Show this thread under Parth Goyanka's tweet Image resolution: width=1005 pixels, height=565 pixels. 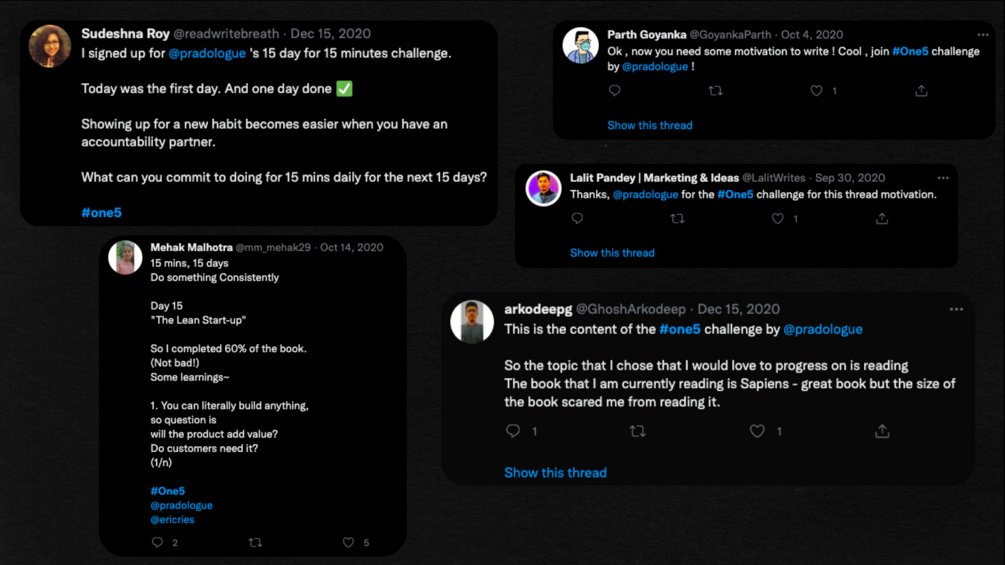pos(649,126)
